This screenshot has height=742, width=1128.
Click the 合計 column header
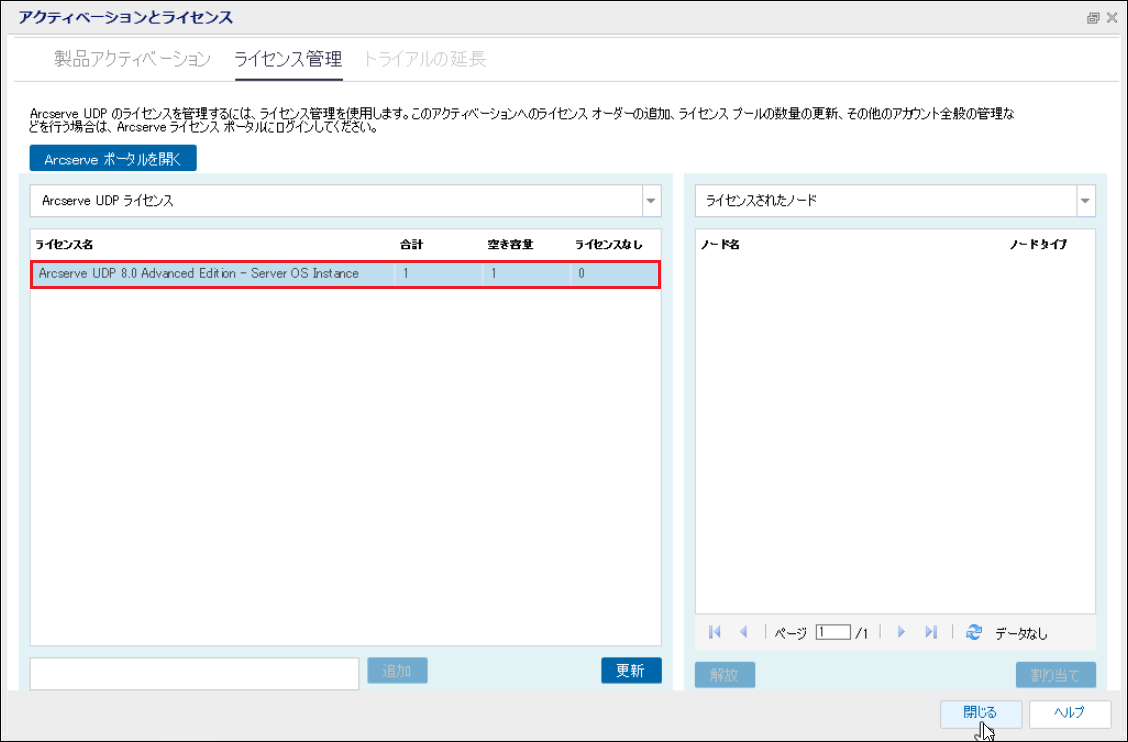[411, 245]
